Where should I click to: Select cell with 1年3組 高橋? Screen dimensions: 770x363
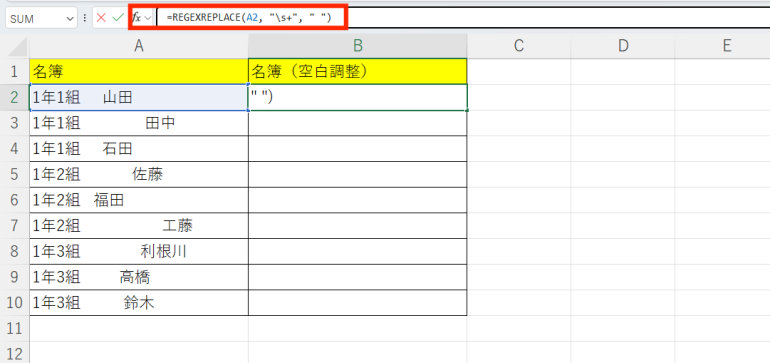click(139, 277)
